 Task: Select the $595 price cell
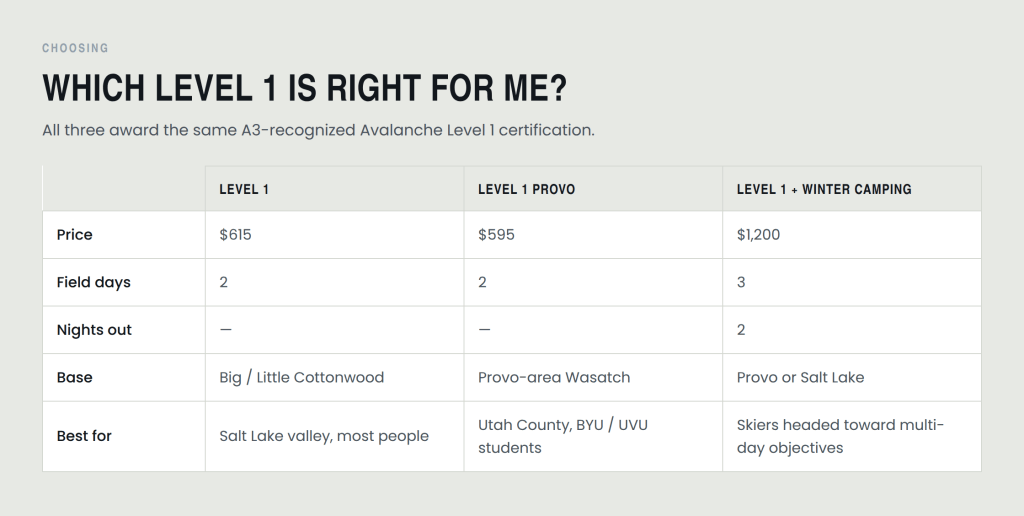(x=593, y=234)
